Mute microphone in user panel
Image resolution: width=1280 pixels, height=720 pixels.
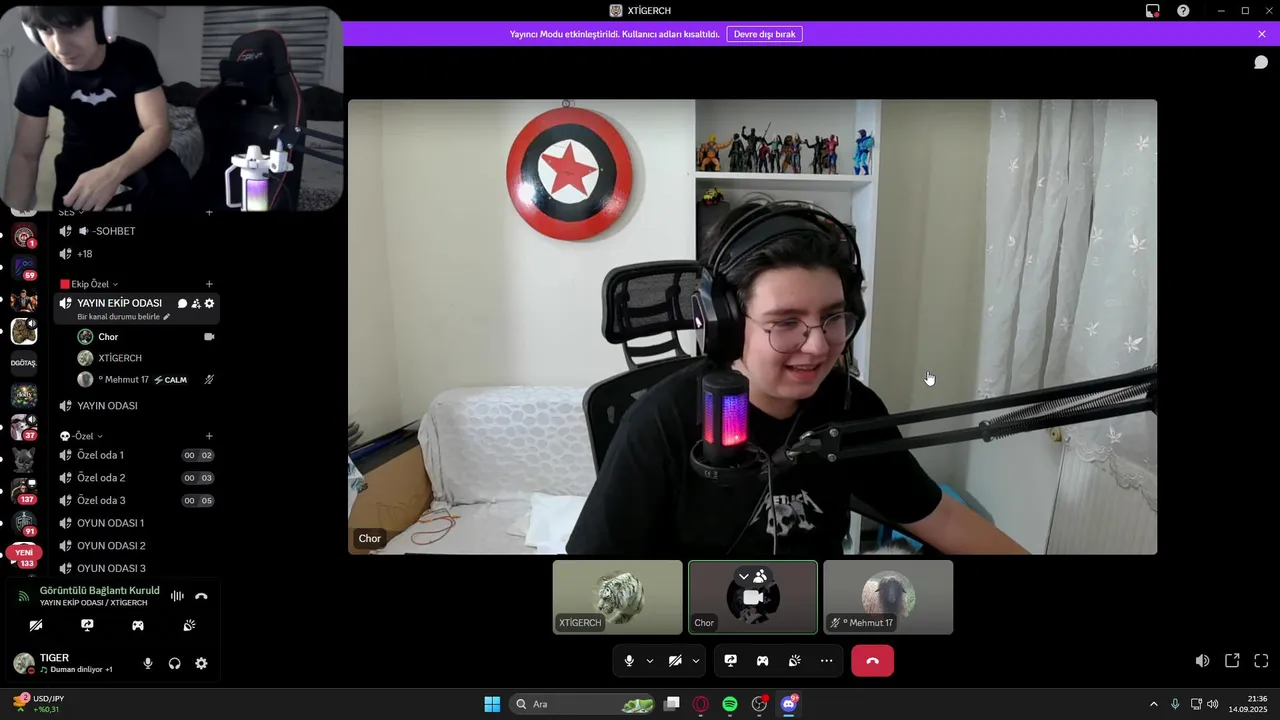click(148, 663)
